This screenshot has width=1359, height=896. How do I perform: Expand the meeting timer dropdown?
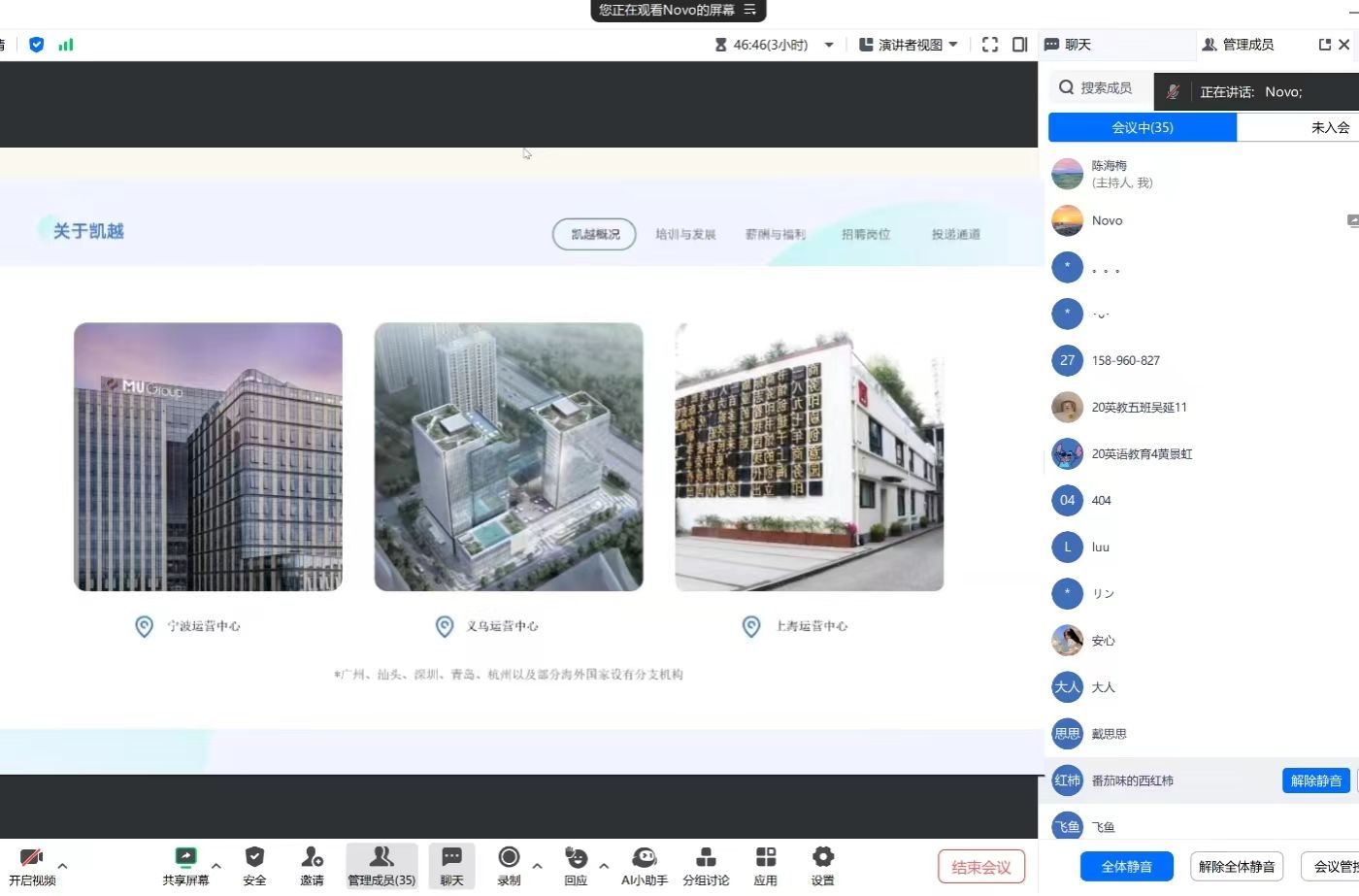pyautogui.click(x=829, y=45)
